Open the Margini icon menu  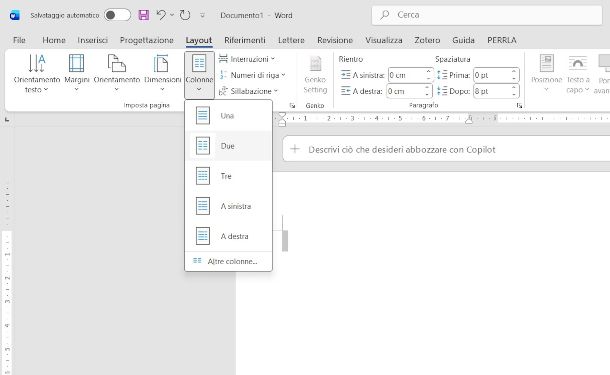[x=76, y=63]
